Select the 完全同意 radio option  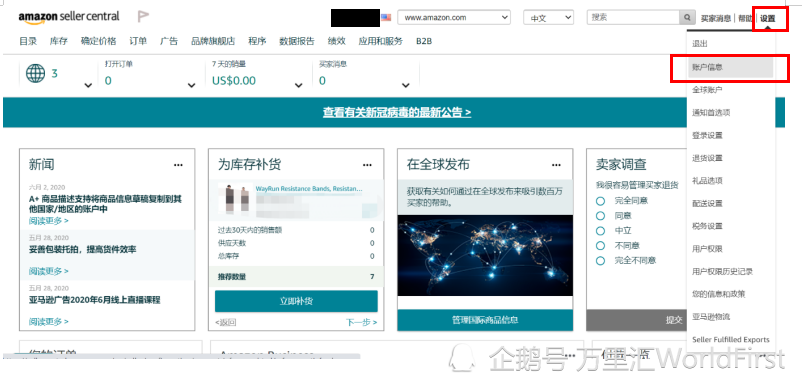click(600, 201)
